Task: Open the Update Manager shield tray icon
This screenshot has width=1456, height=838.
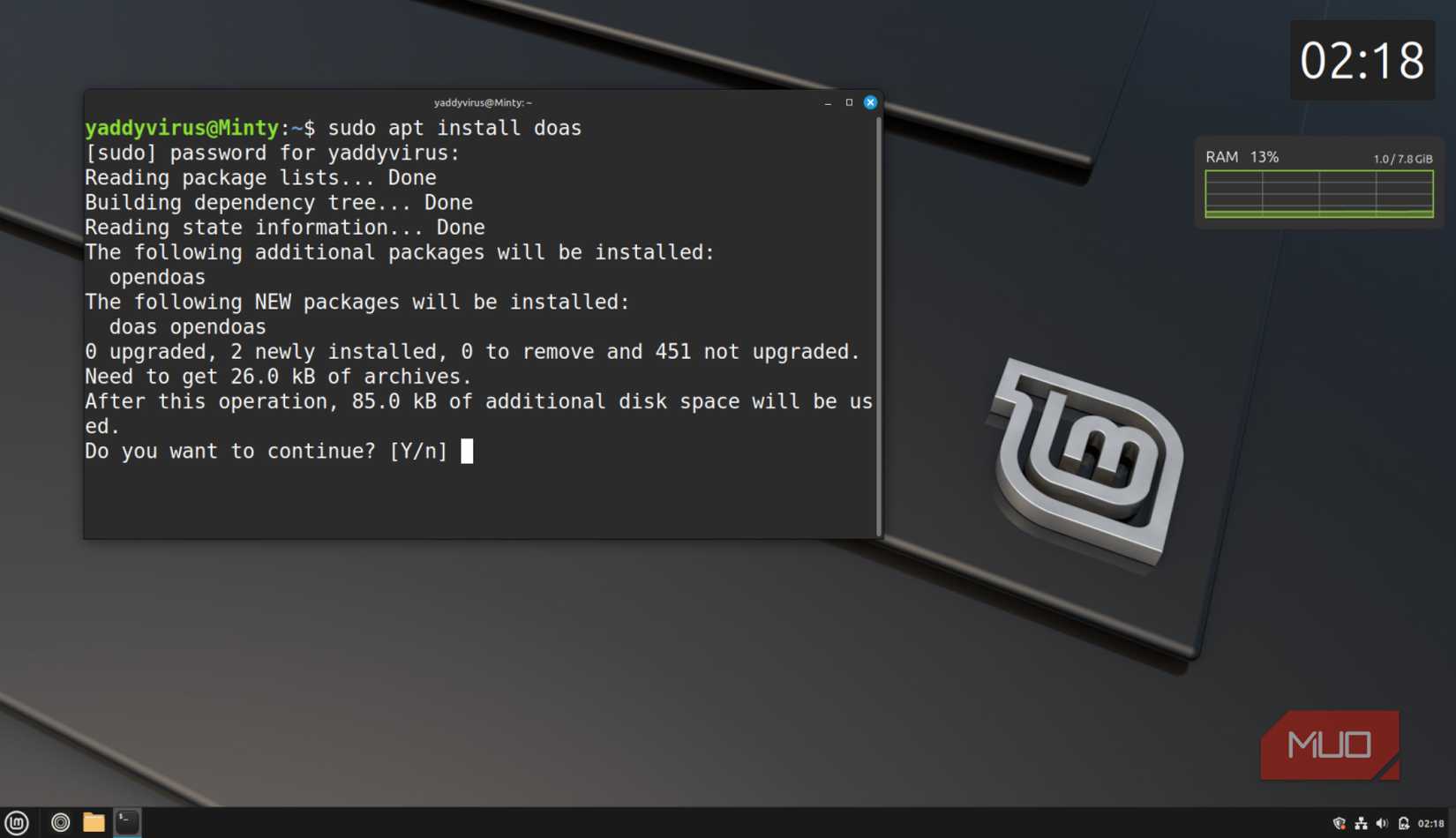Action: 1341,825
